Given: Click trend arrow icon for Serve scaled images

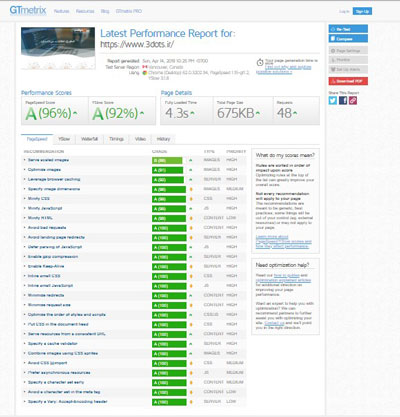Looking at the screenshot, I should tap(191, 160).
